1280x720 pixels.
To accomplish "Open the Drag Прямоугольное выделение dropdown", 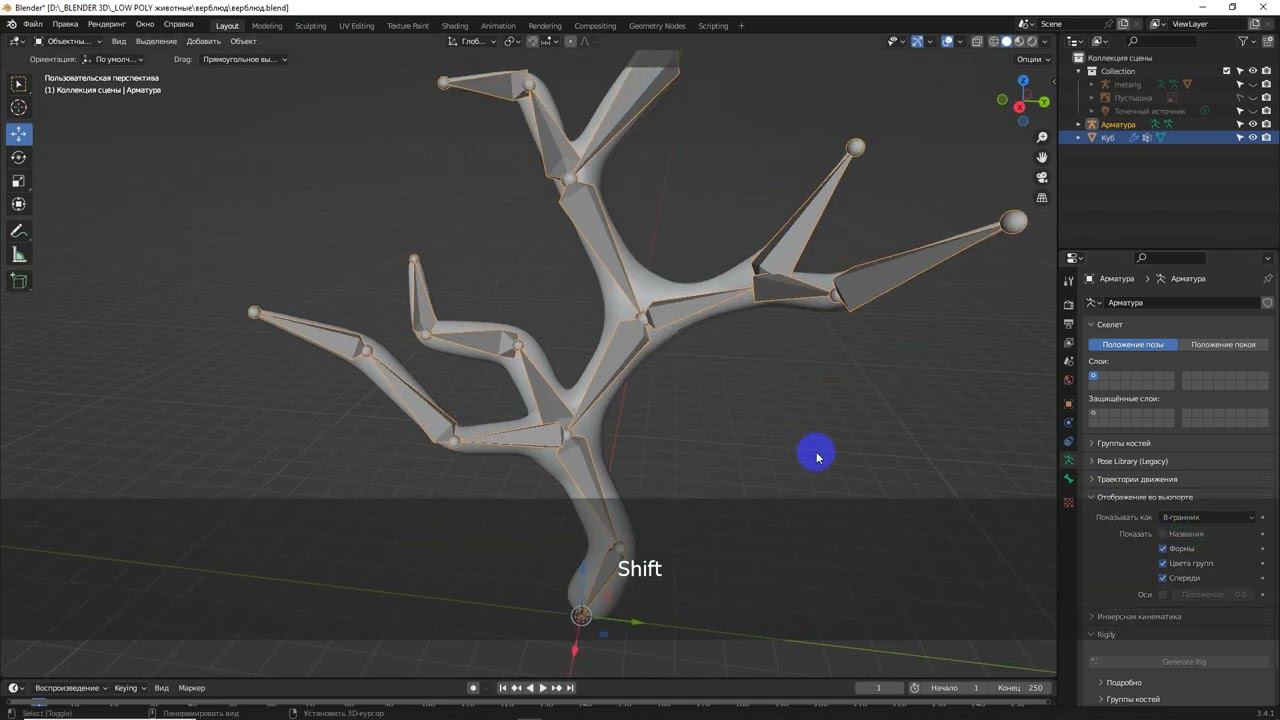I will pyautogui.click(x=243, y=59).
